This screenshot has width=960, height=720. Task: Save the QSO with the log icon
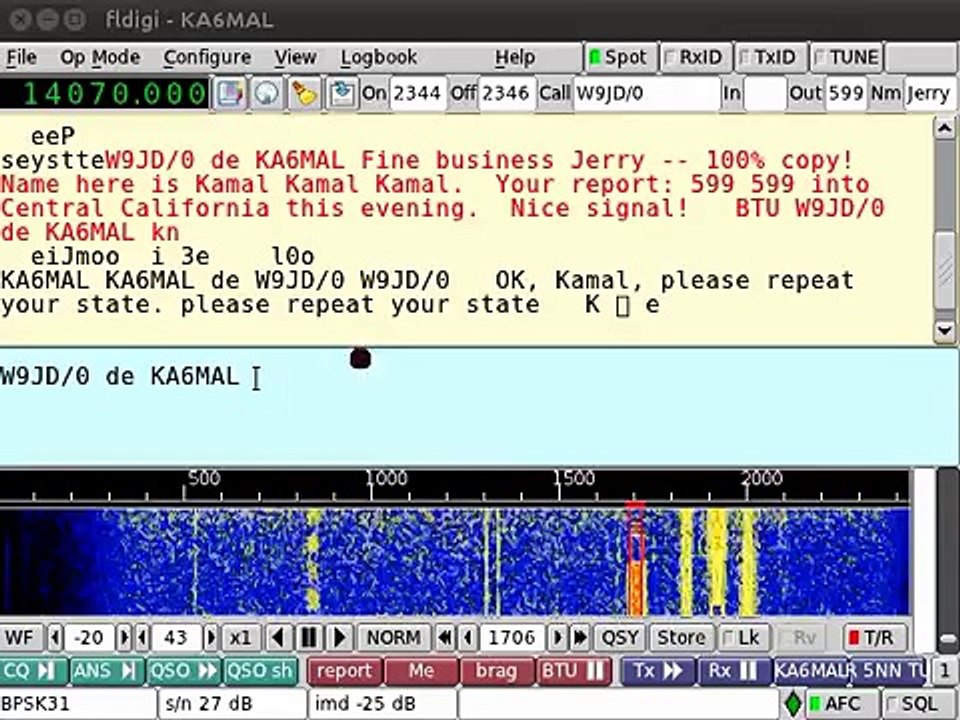point(342,94)
